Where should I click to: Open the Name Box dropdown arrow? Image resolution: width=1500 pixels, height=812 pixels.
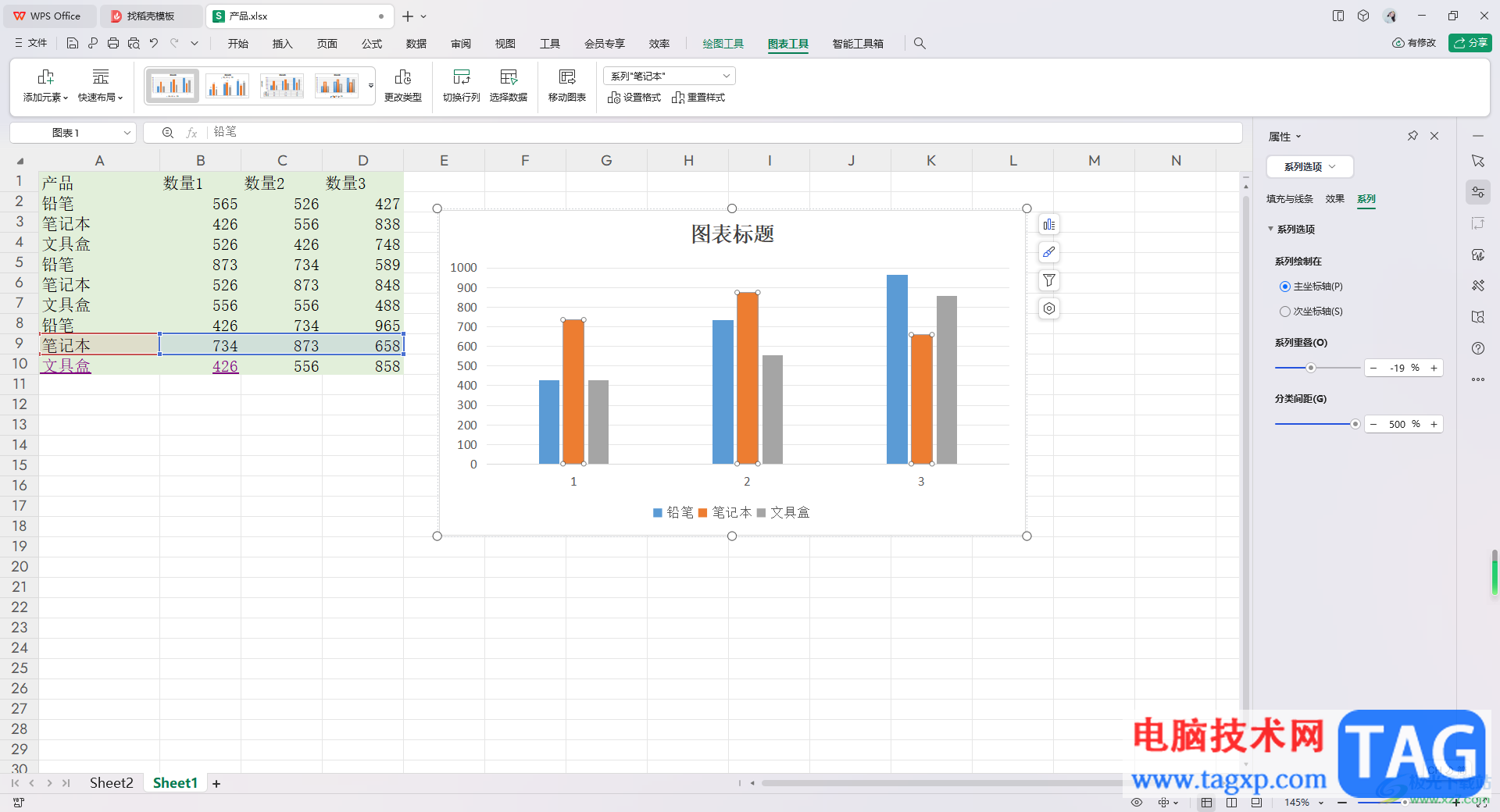tap(127, 133)
